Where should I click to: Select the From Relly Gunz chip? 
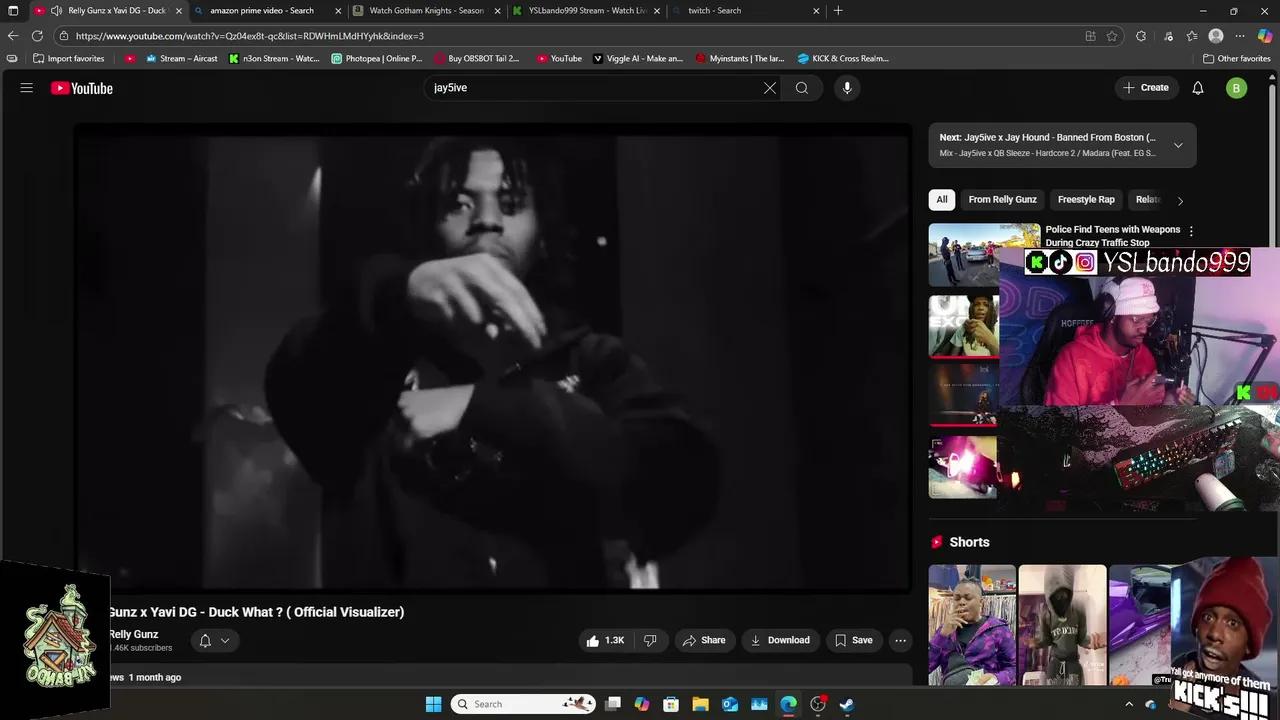click(1003, 199)
